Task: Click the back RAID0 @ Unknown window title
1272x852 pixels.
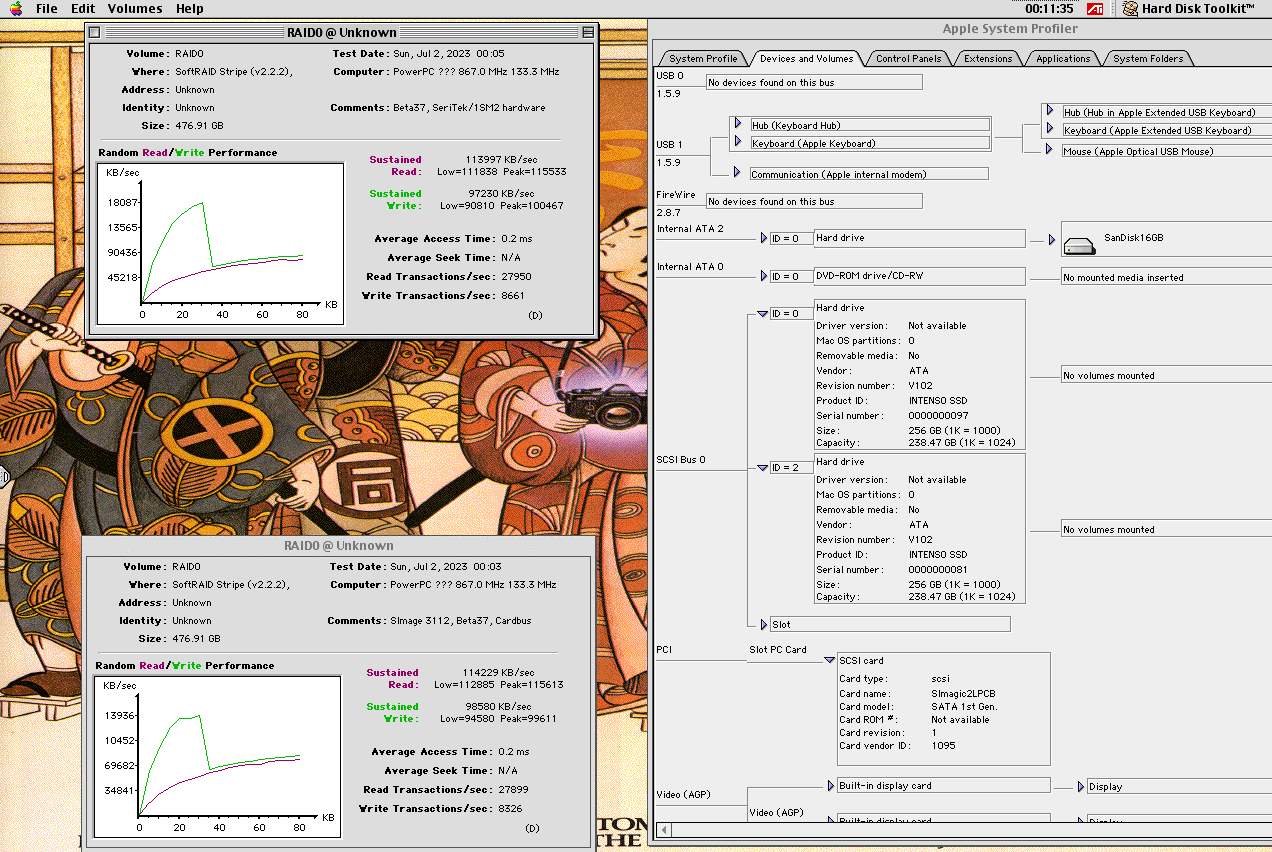Action: [x=339, y=545]
